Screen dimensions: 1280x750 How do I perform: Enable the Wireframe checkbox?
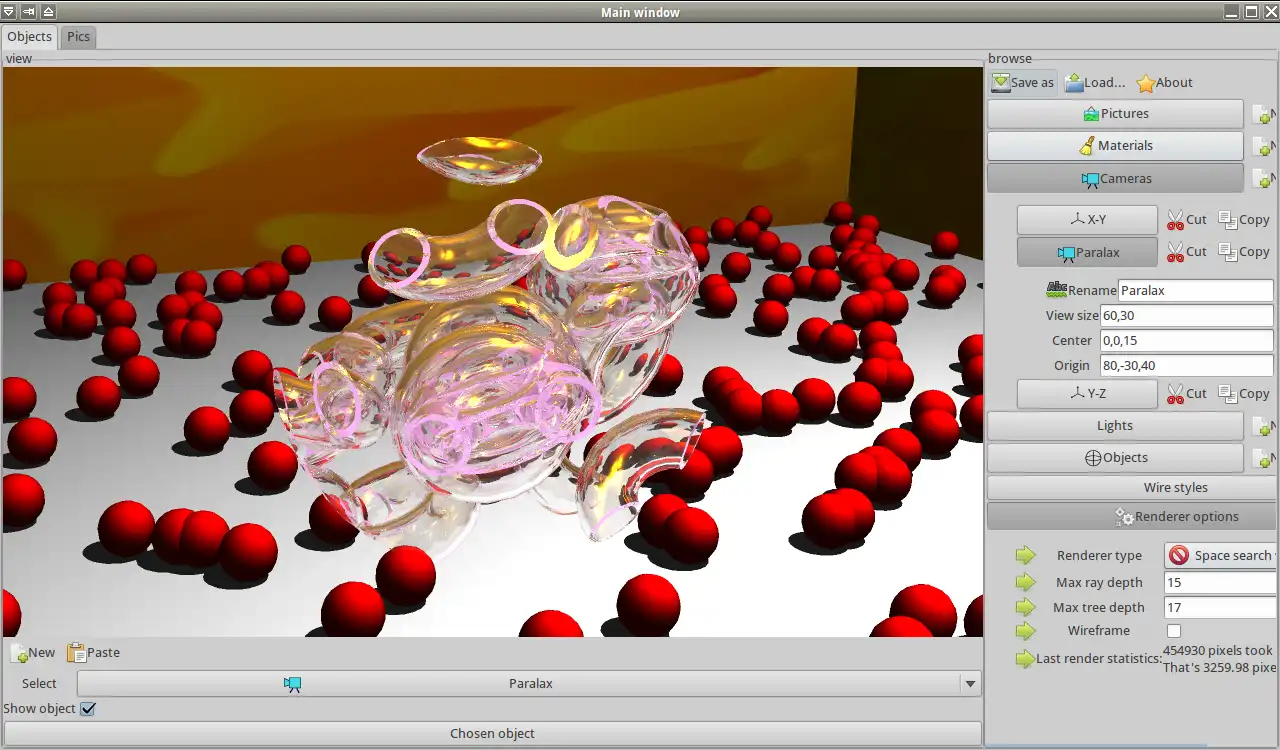1174,631
